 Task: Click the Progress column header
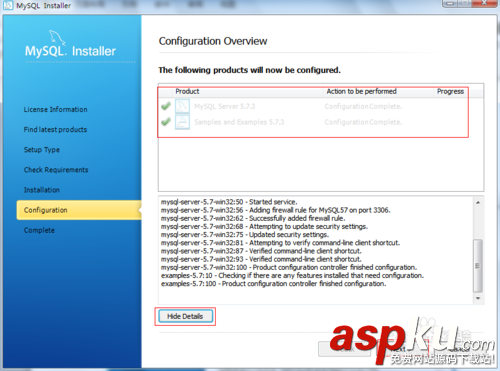[x=450, y=91]
